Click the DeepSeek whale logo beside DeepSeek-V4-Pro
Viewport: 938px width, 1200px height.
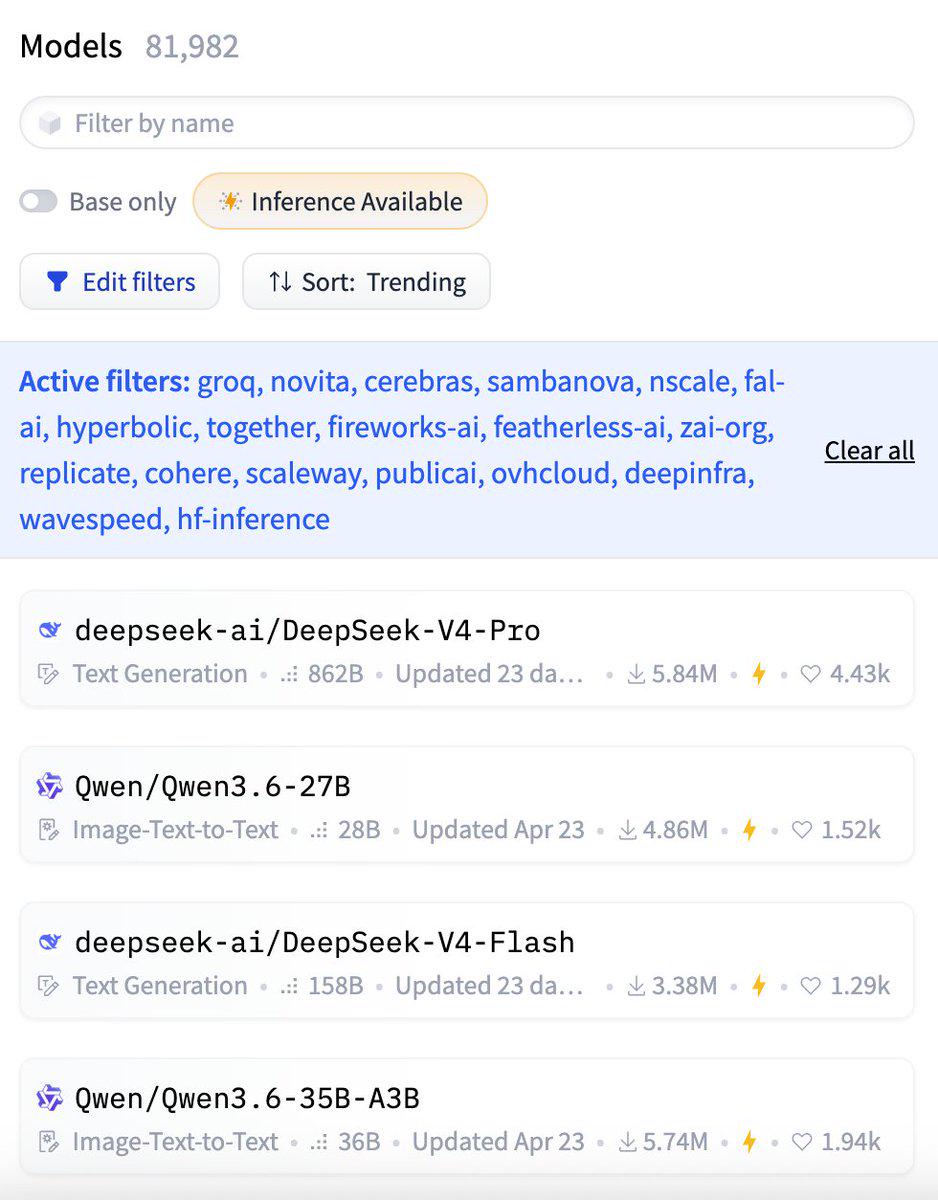tap(49, 631)
